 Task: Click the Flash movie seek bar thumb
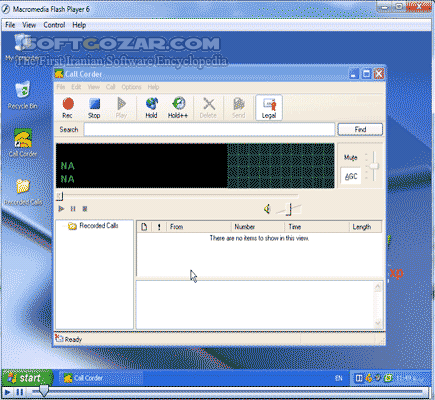[x=43, y=391]
